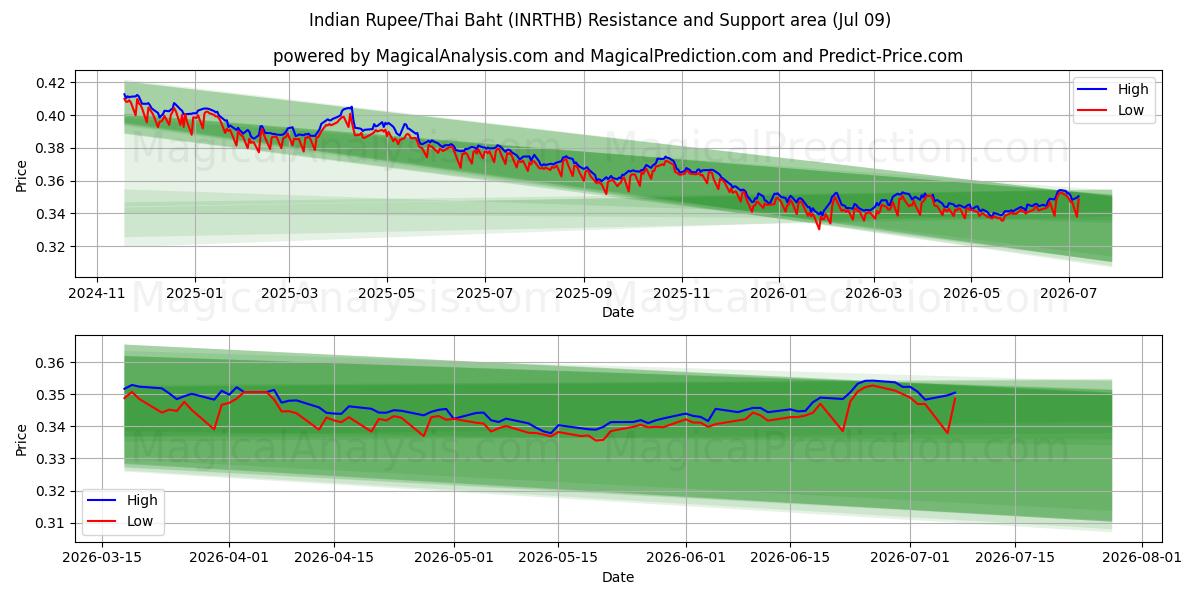Click the top chart 'Date' axis label

pyautogui.click(x=618, y=313)
